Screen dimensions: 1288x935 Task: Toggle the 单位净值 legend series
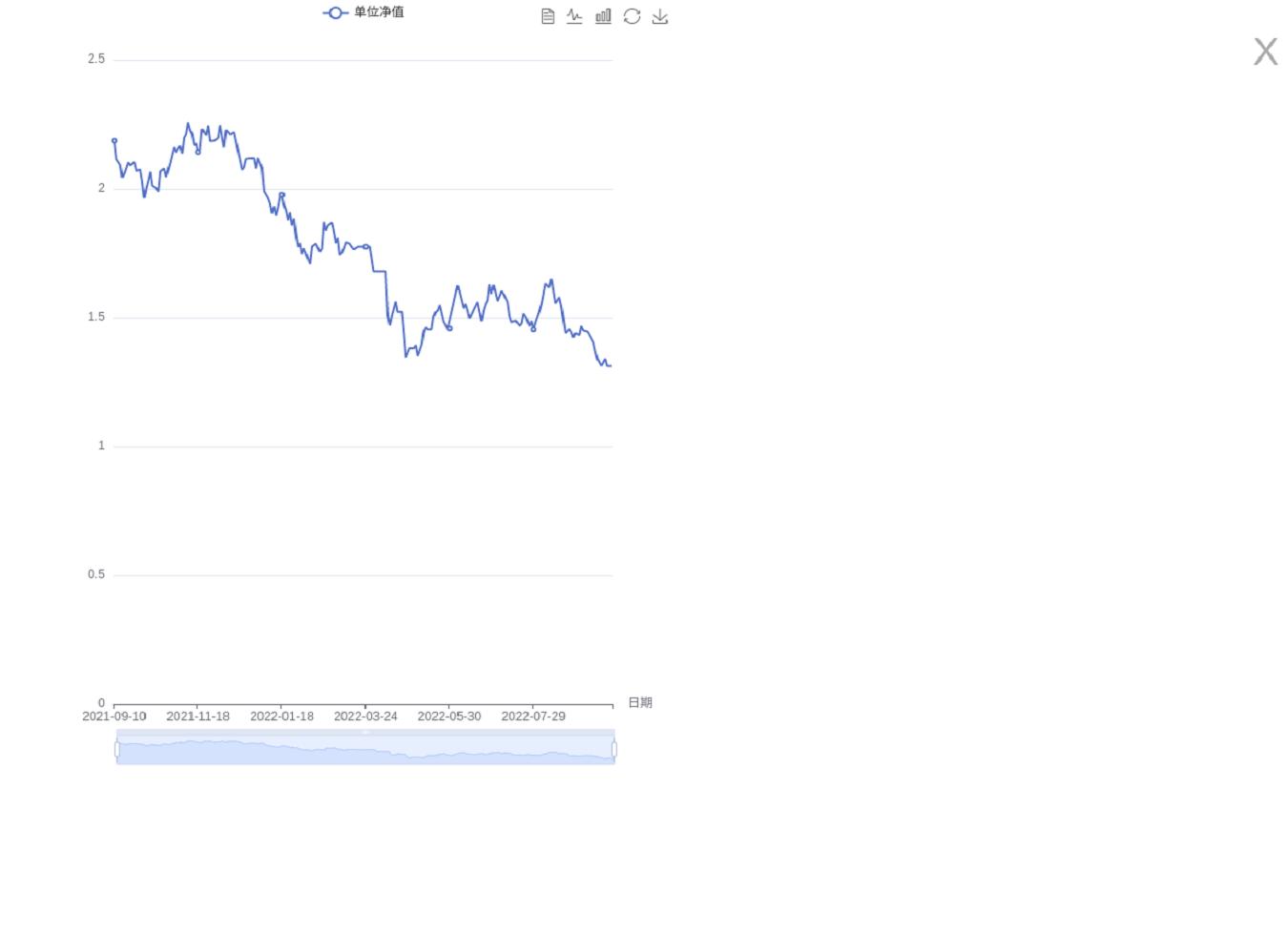pos(364,12)
